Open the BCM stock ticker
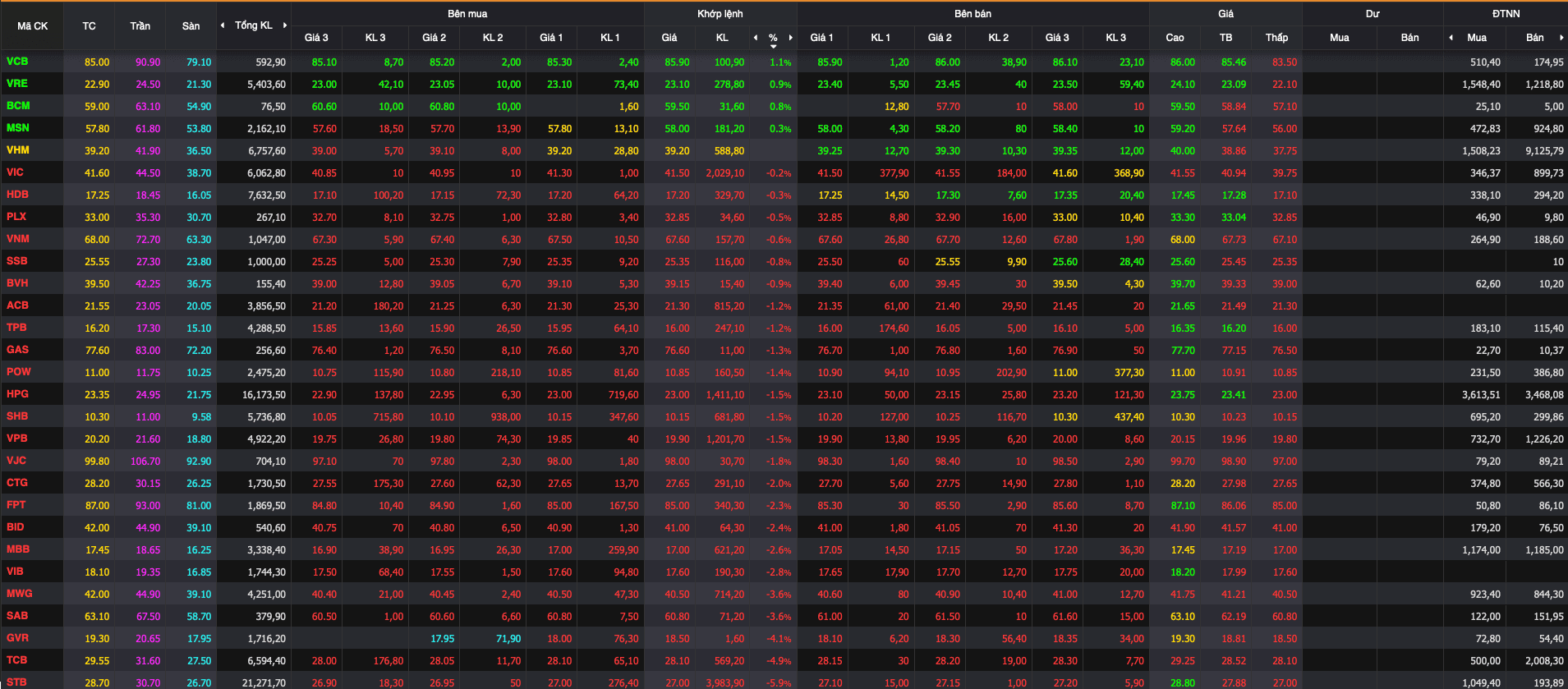This screenshot has width=1568, height=689. click(x=18, y=106)
